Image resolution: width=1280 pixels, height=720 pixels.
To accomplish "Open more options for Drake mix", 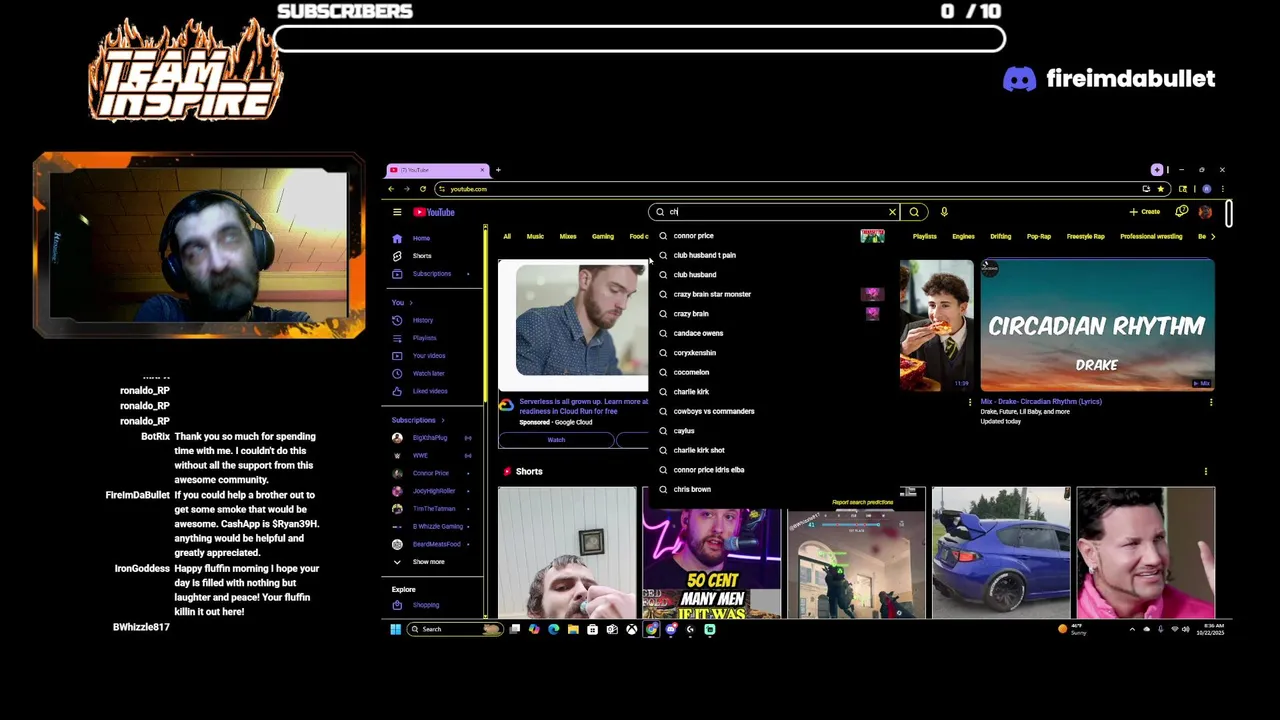I will pyautogui.click(x=1211, y=402).
